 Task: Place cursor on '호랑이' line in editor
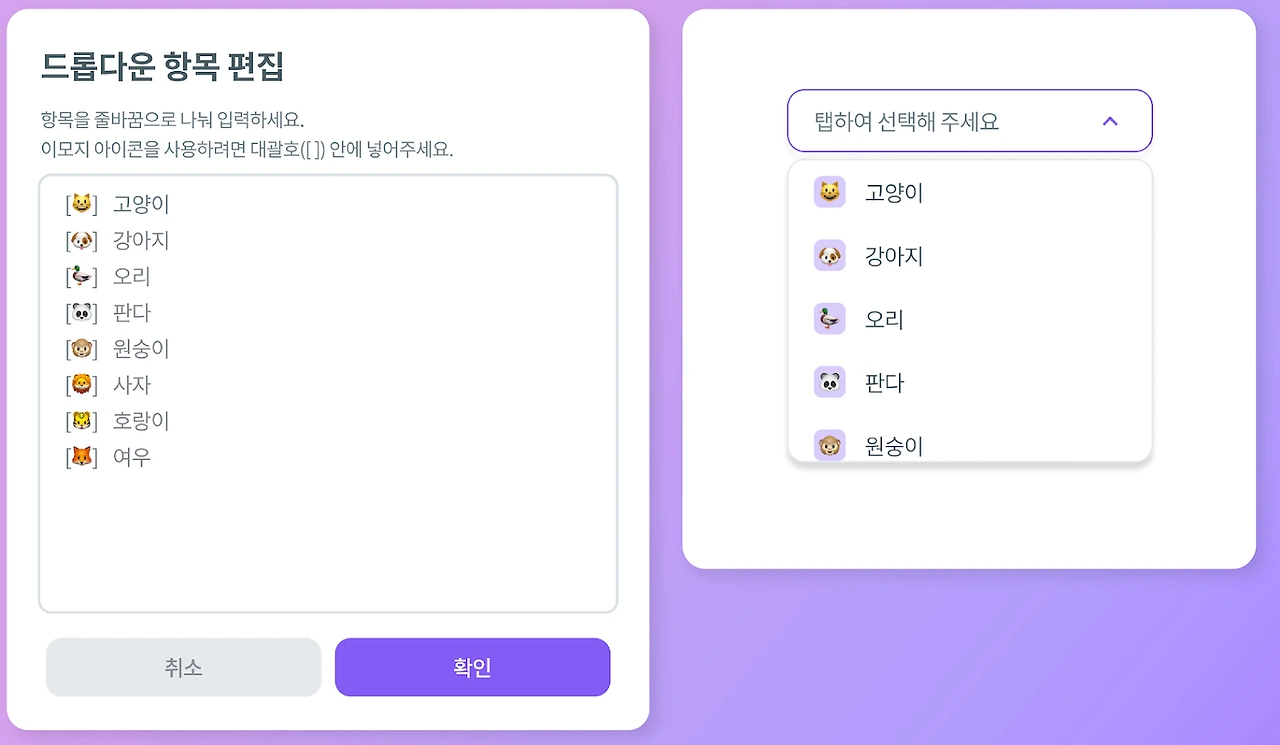pyautogui.click(x=141, y=421)
